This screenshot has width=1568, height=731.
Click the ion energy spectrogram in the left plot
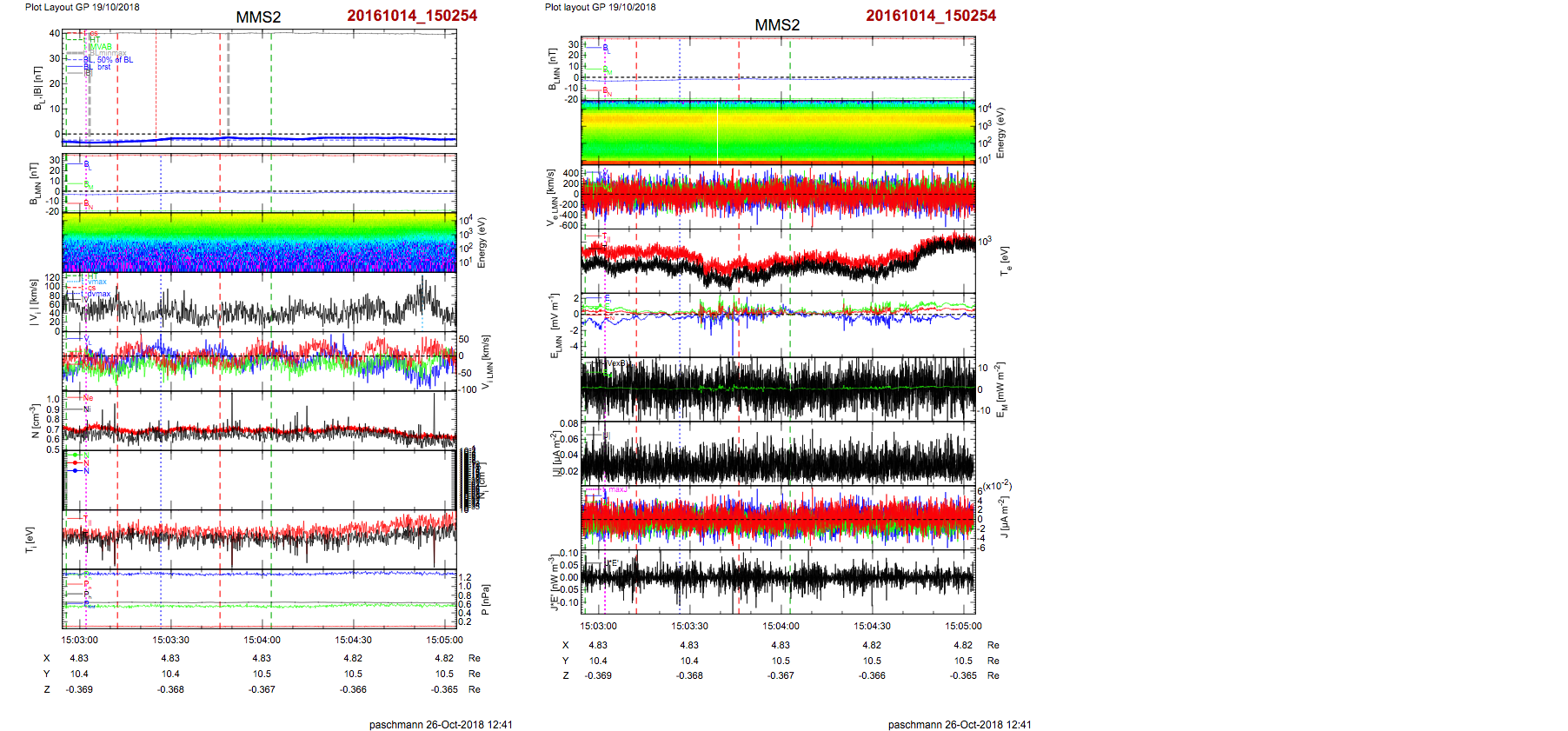tap(259, 243)
